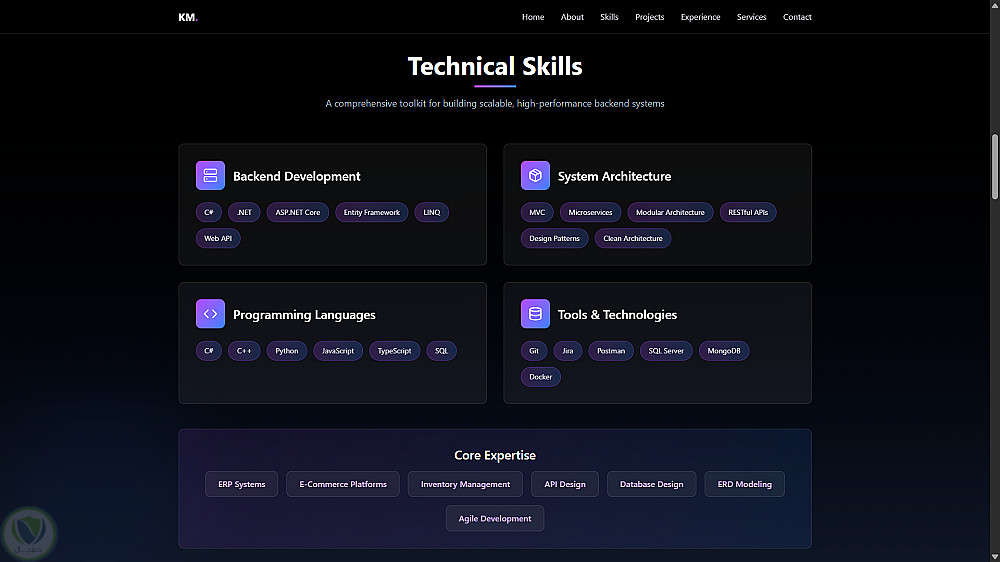
Task: Select the ERD Modeling chip
Action: pos(744,484)
